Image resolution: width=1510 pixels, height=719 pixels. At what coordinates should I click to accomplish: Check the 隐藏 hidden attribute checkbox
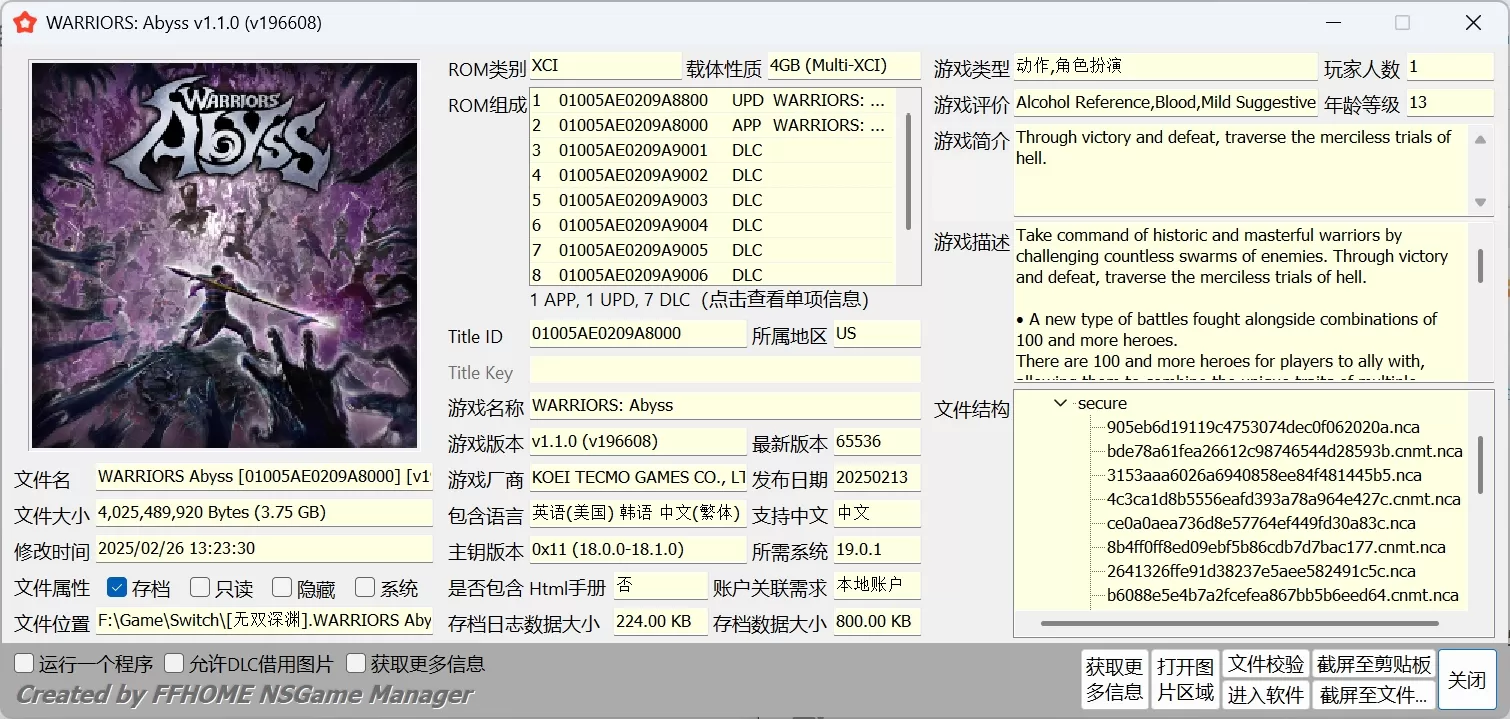click(x=282, y=588)
